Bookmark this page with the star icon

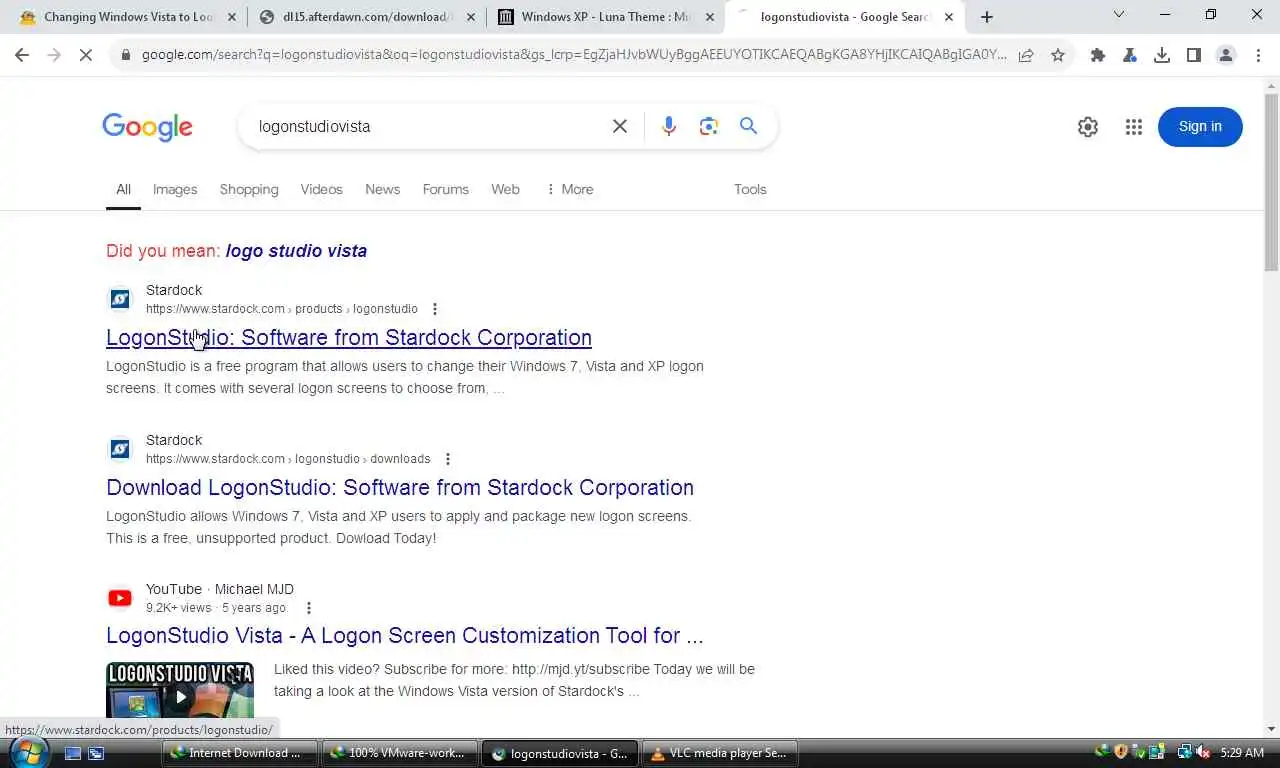pyautogui.click(x=1058, y=55)
